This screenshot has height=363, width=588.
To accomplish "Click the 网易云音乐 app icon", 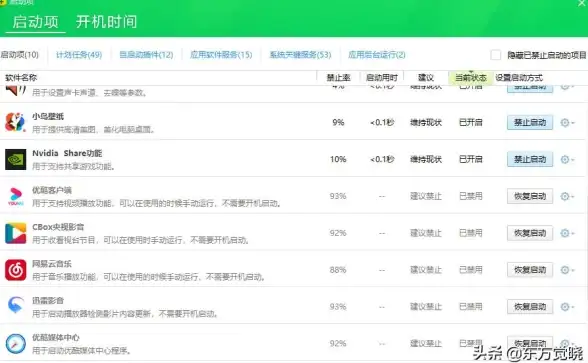I will (x=15, y=270).
